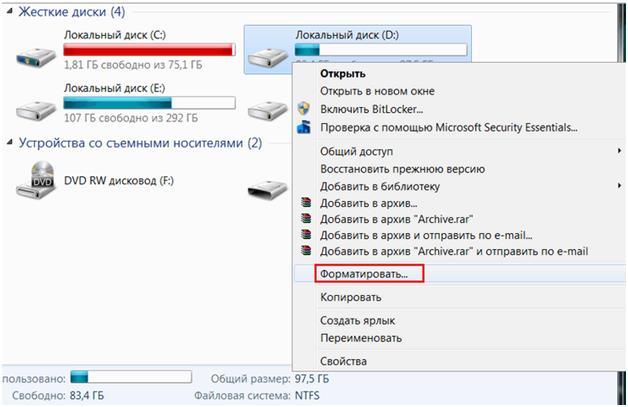The width and height of the screenshot is (628, 407).
Task: Click the DVD RW drive (F:) icon
Action: click(x=36, y=180)
